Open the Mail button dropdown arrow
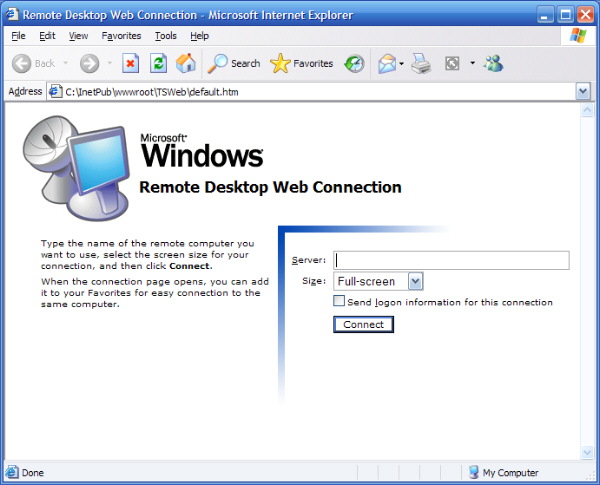Screen dimensions: 600x485 (x=401, y=64)
